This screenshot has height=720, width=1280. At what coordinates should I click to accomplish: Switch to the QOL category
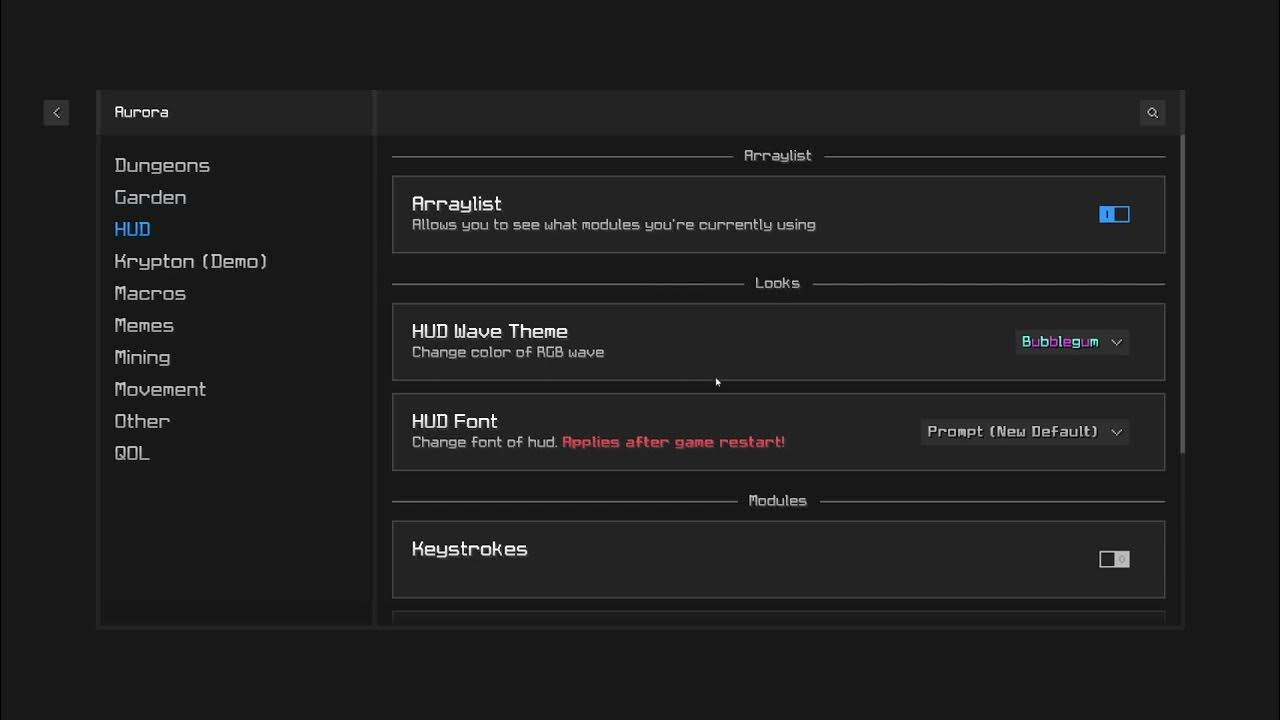[x=132, y=454]
